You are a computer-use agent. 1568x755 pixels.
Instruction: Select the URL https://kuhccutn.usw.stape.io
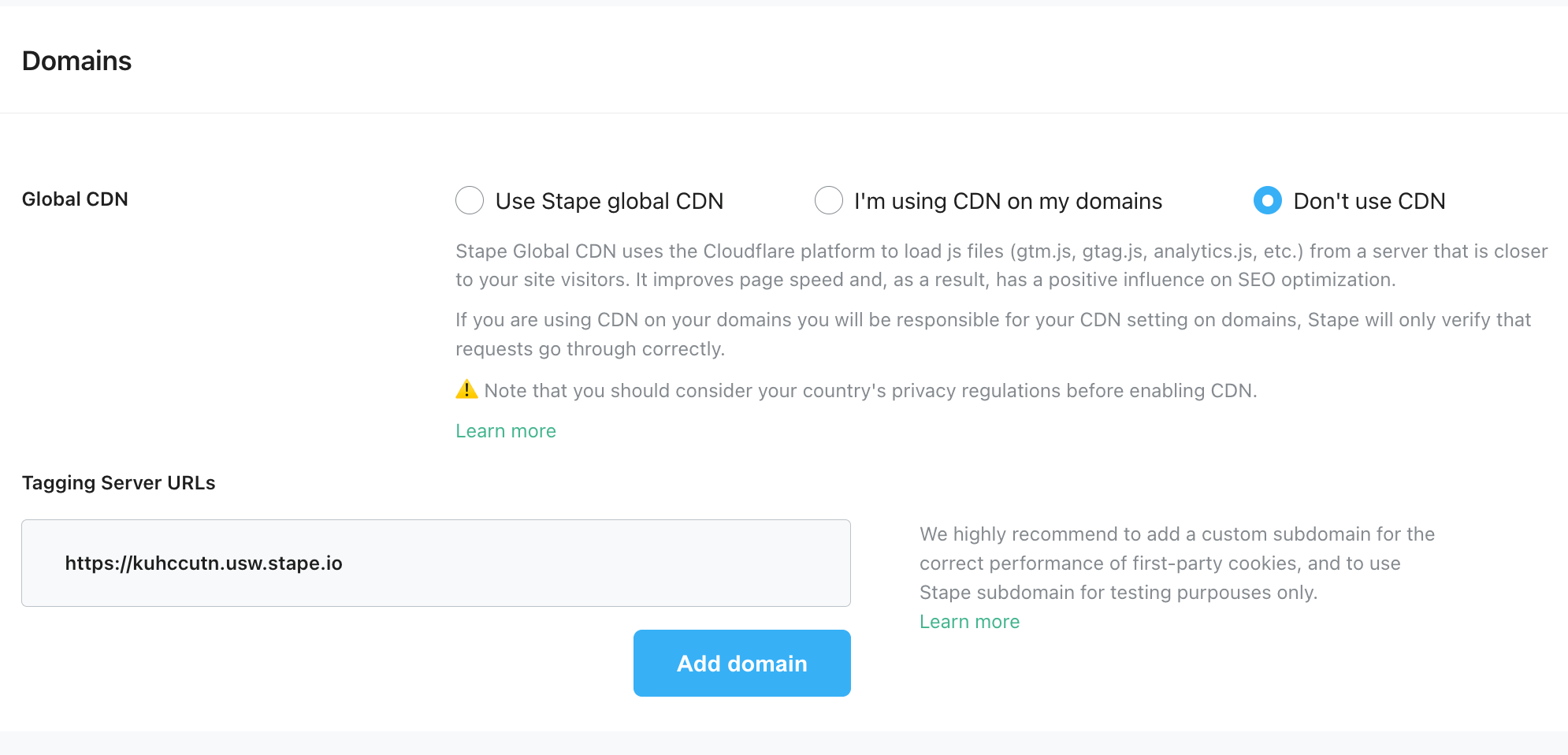tap(204, 563)
